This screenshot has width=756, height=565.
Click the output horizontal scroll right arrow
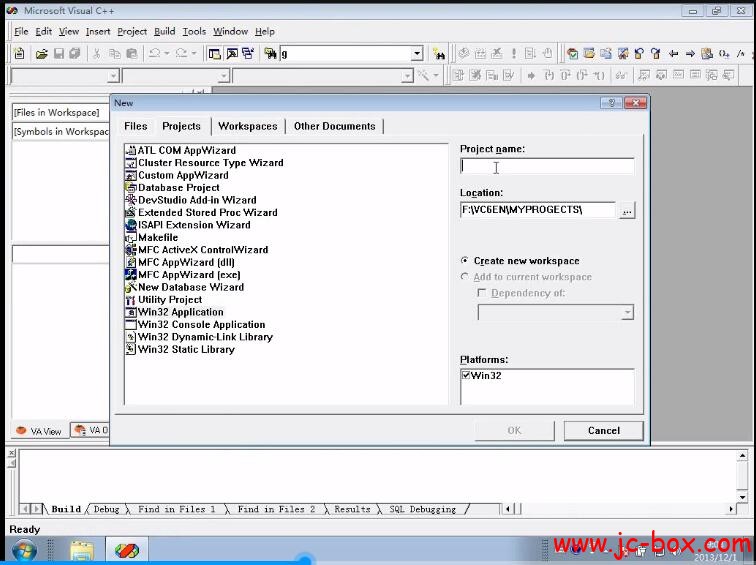(731, 509)
